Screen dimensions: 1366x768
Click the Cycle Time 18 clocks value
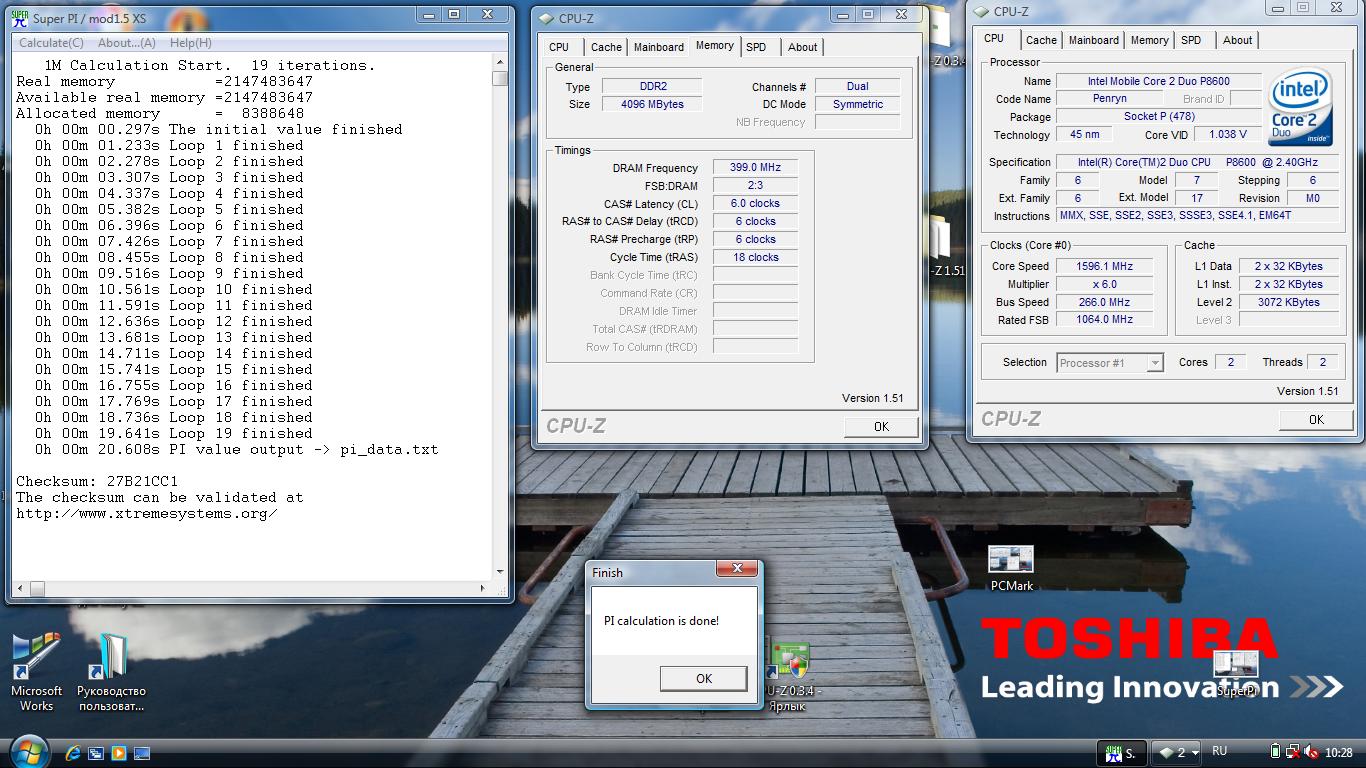click(x=755, y=257)
